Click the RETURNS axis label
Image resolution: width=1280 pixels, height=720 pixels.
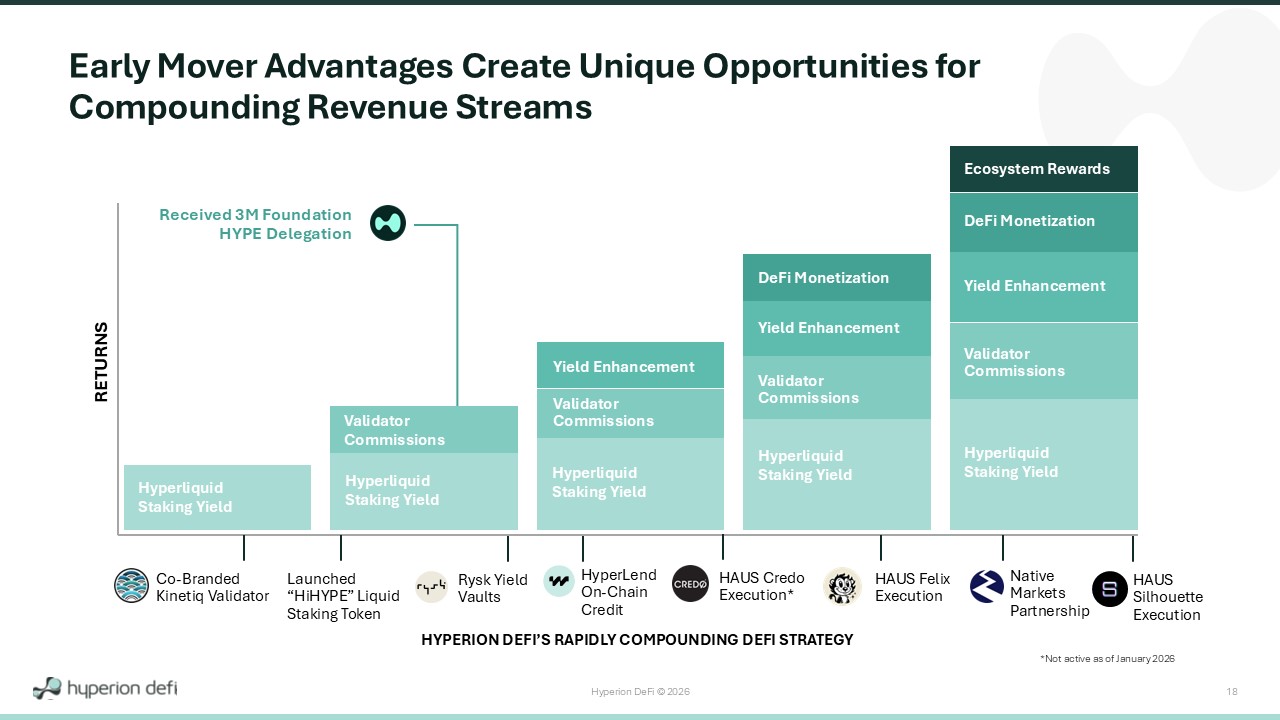point(101,362)
